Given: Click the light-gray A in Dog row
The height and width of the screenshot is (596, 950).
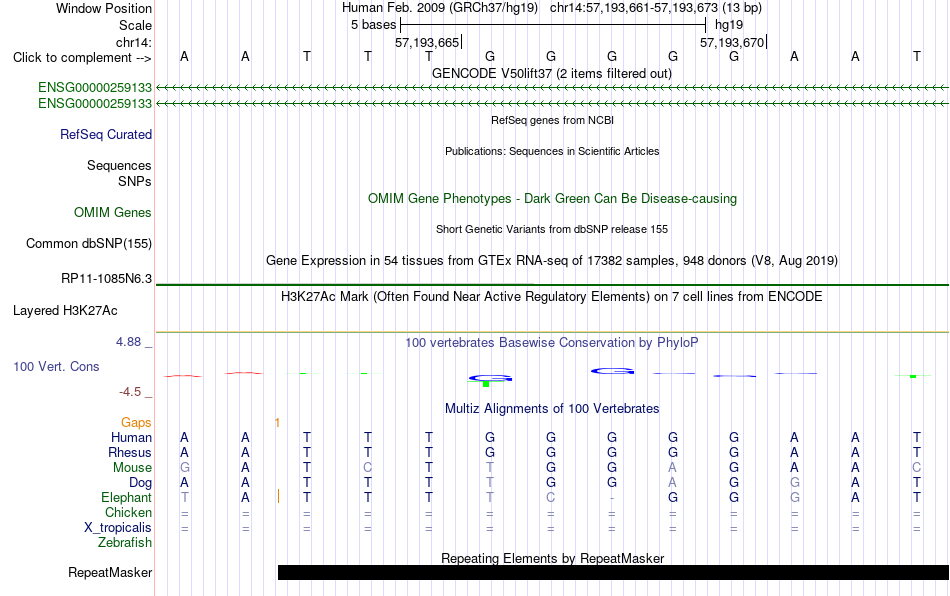Looking at the screenshot, I should coord(673,483).
